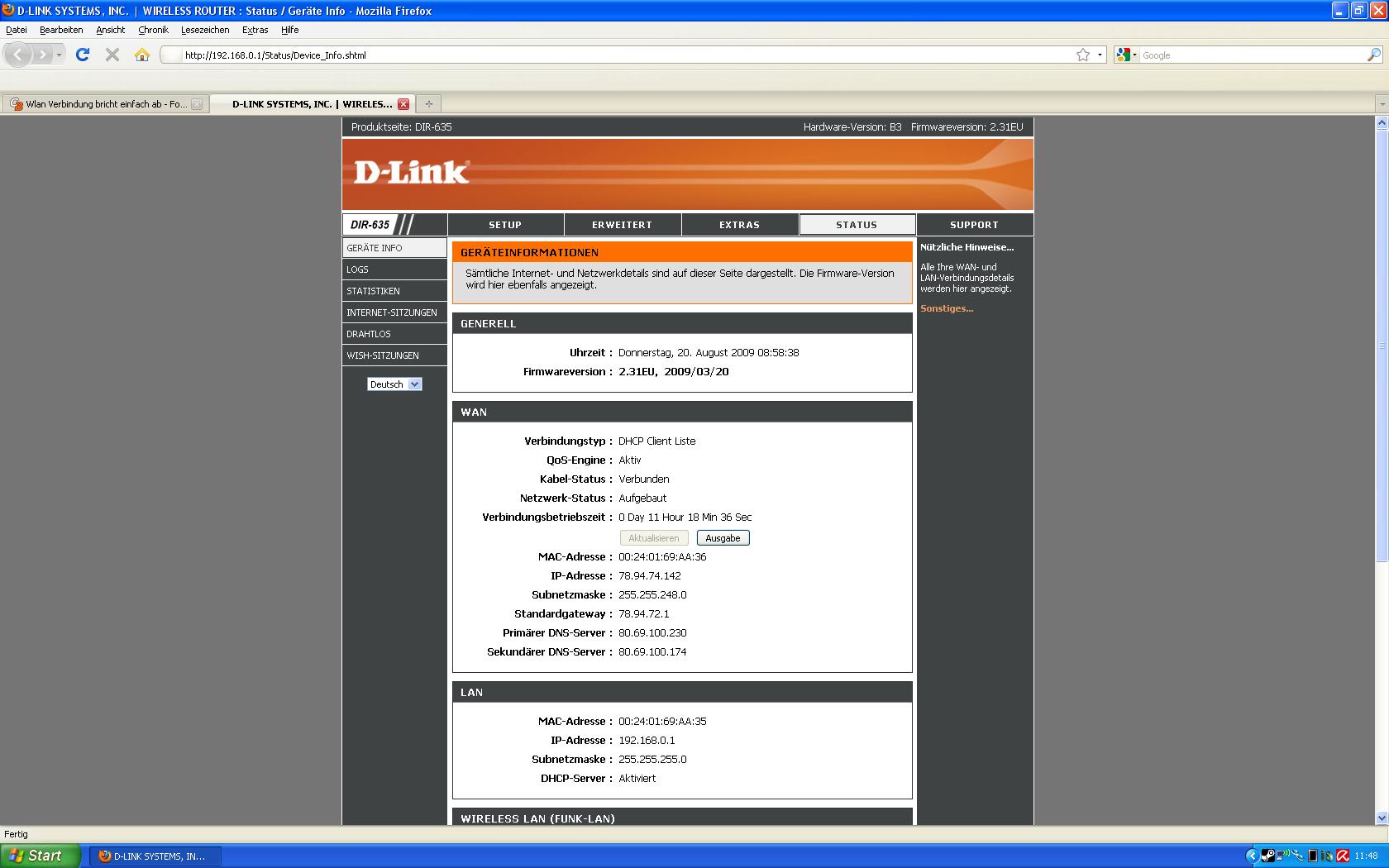Open LOGS in the sidebar

point(394,269)
